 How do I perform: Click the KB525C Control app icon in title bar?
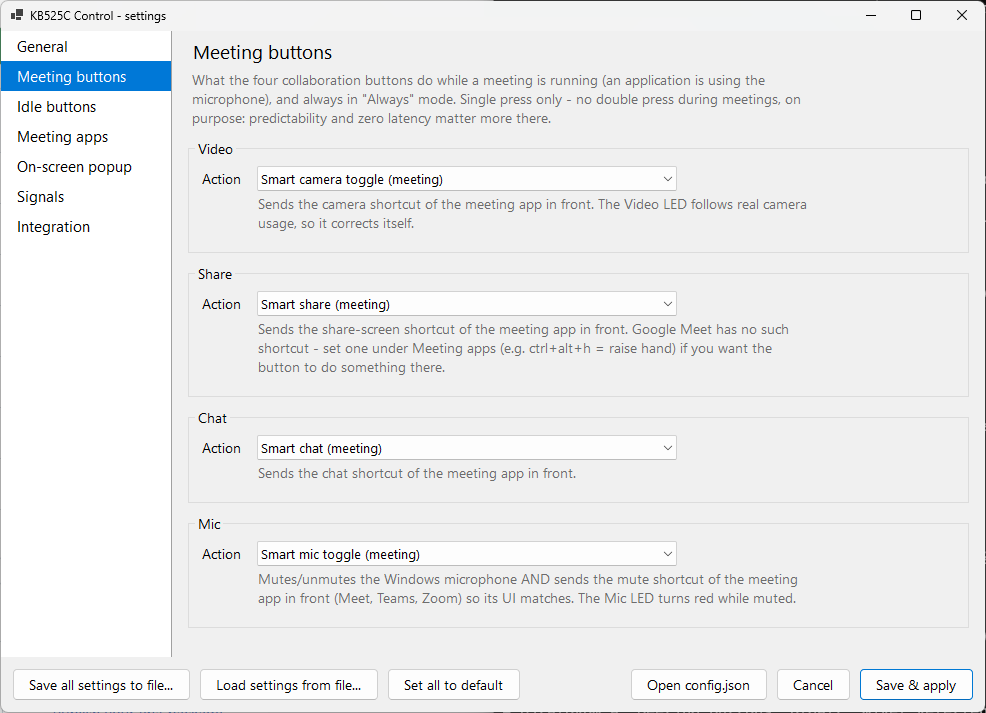click(x=17, y=15)
